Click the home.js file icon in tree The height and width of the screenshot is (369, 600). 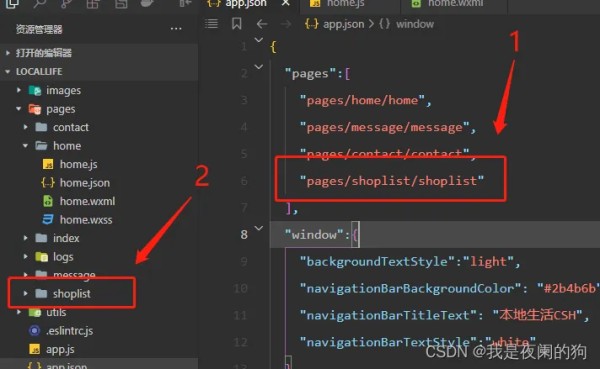[x=48, y=164]
